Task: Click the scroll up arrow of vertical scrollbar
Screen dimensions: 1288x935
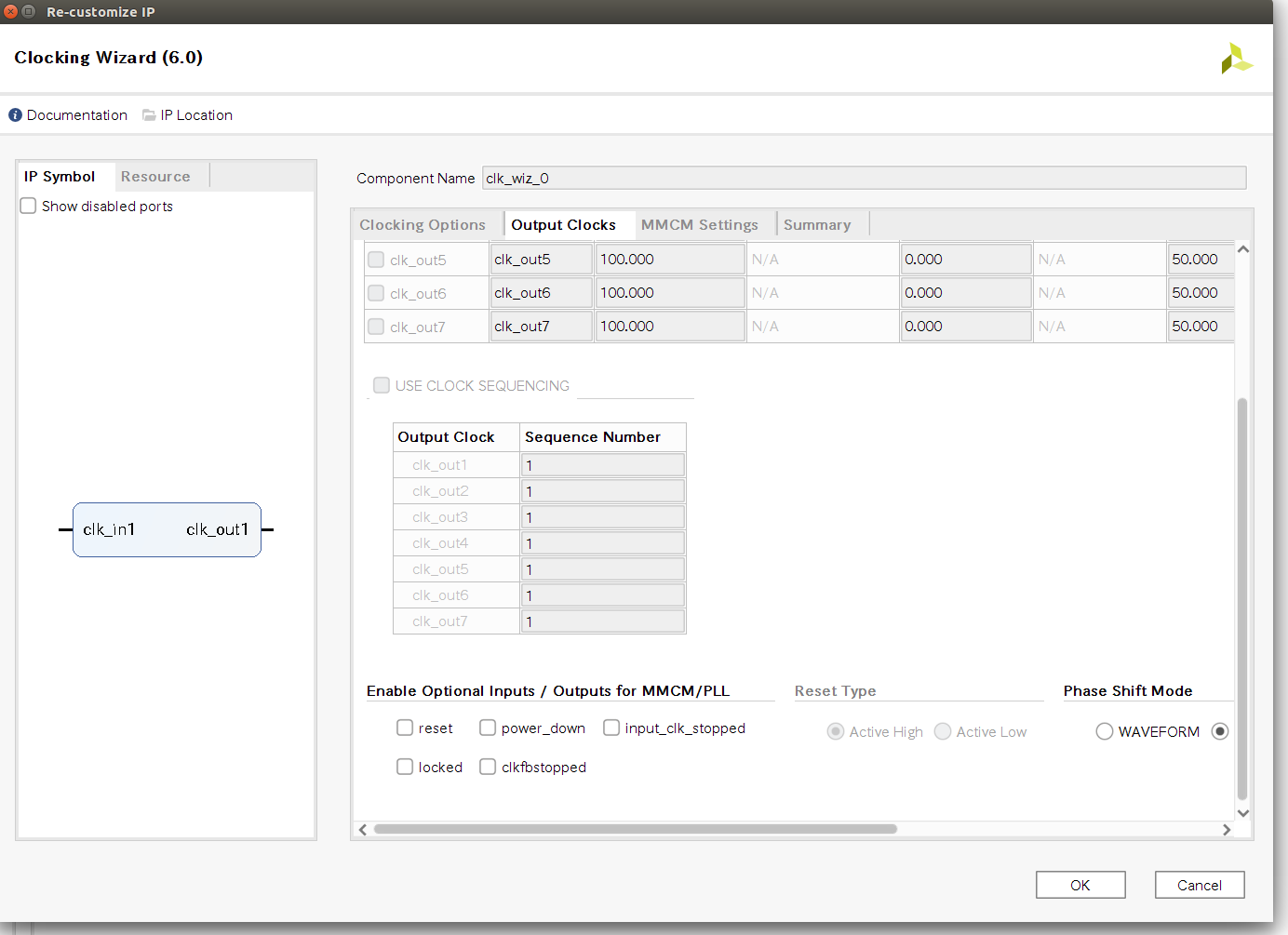Action: pyautogui.click(x=1242, y=249)
